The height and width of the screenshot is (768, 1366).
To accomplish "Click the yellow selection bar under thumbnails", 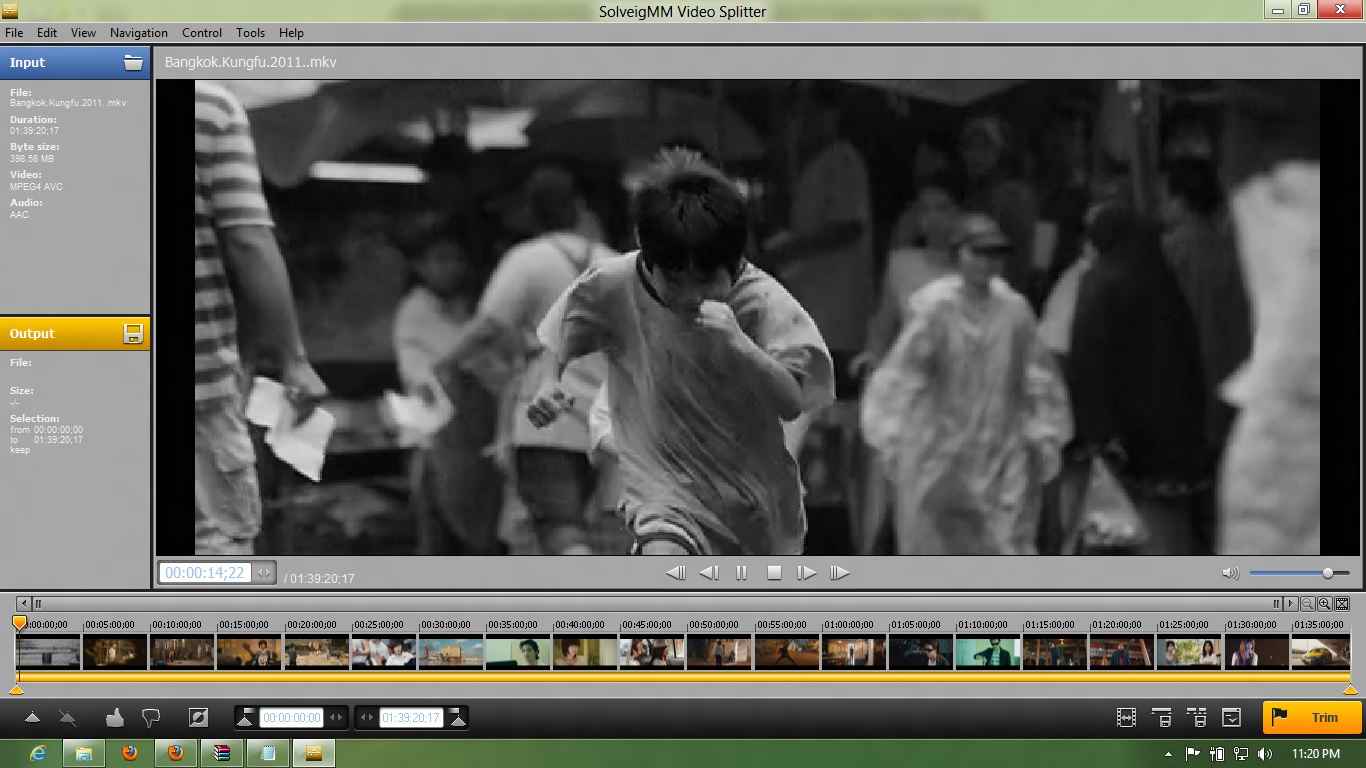I will coord(683,677).
